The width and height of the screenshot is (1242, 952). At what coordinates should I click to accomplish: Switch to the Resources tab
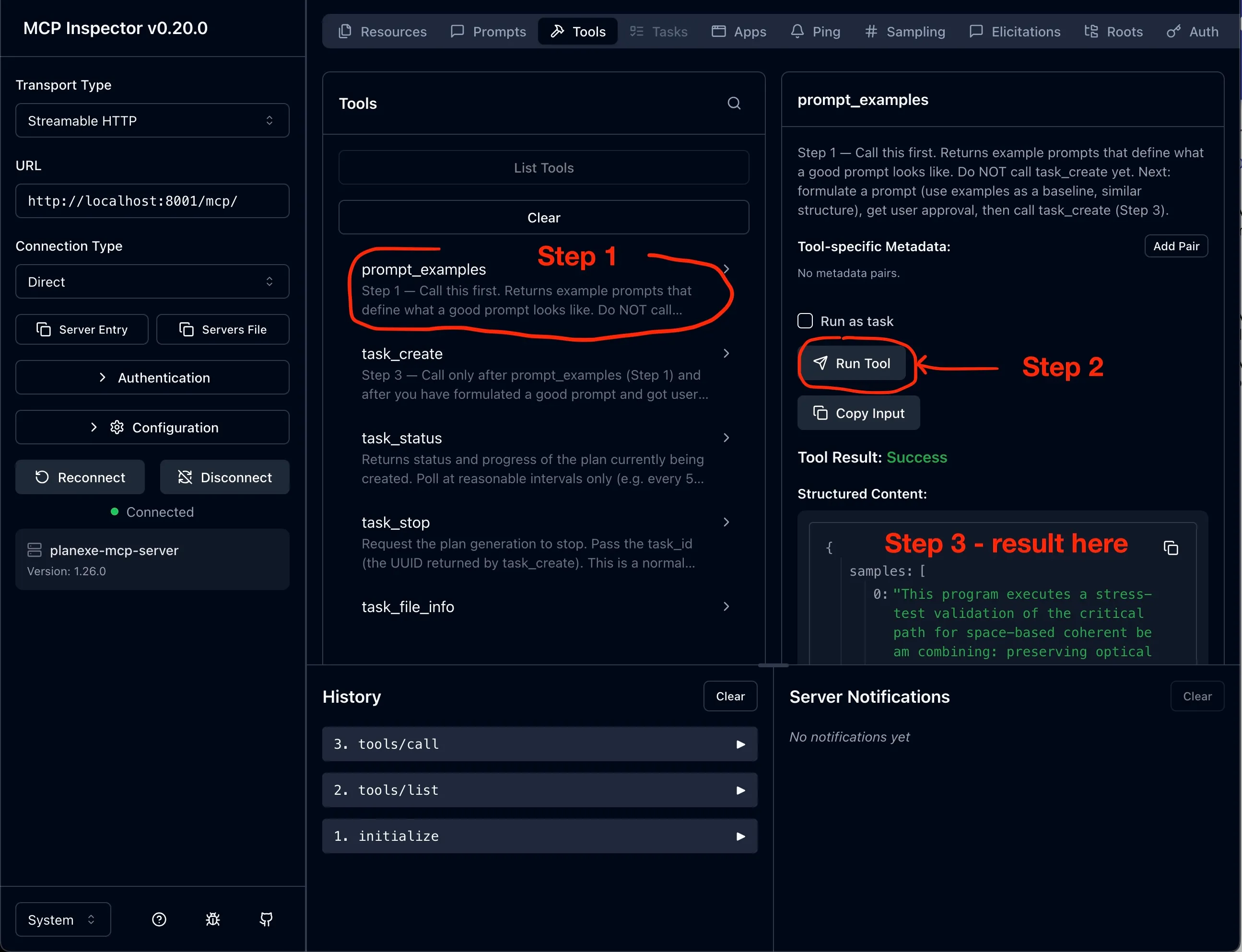382,31
